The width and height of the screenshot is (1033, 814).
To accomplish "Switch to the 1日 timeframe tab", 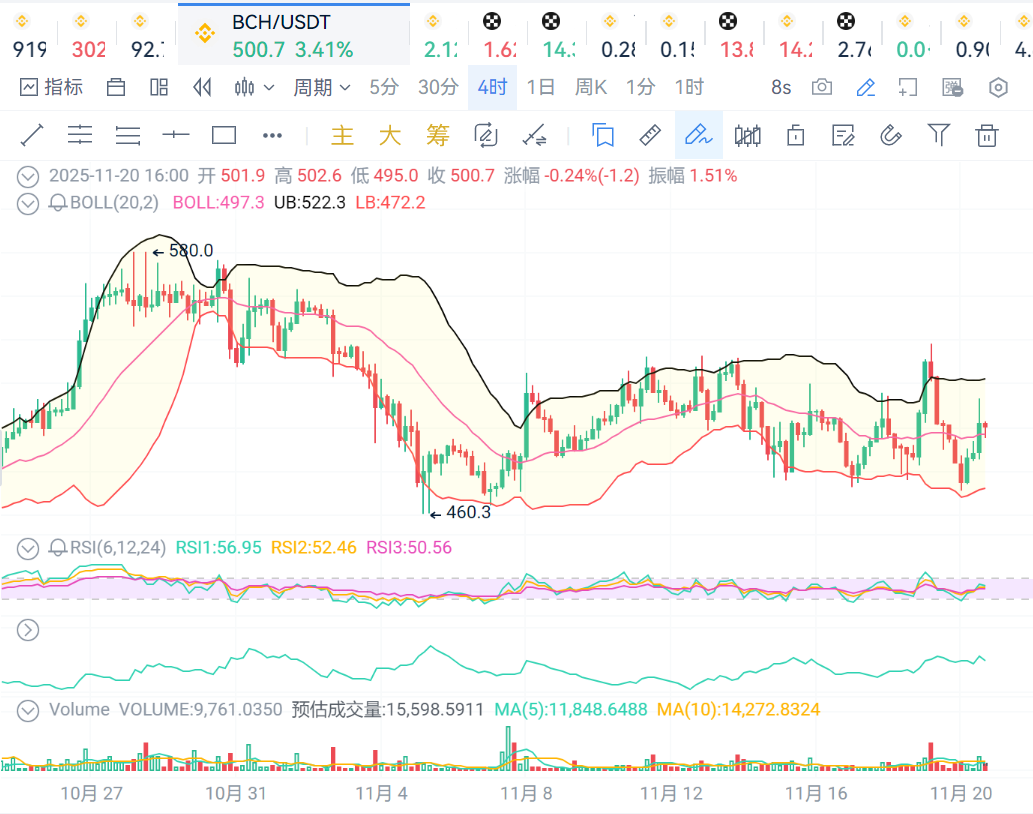I will coord(540,88).
